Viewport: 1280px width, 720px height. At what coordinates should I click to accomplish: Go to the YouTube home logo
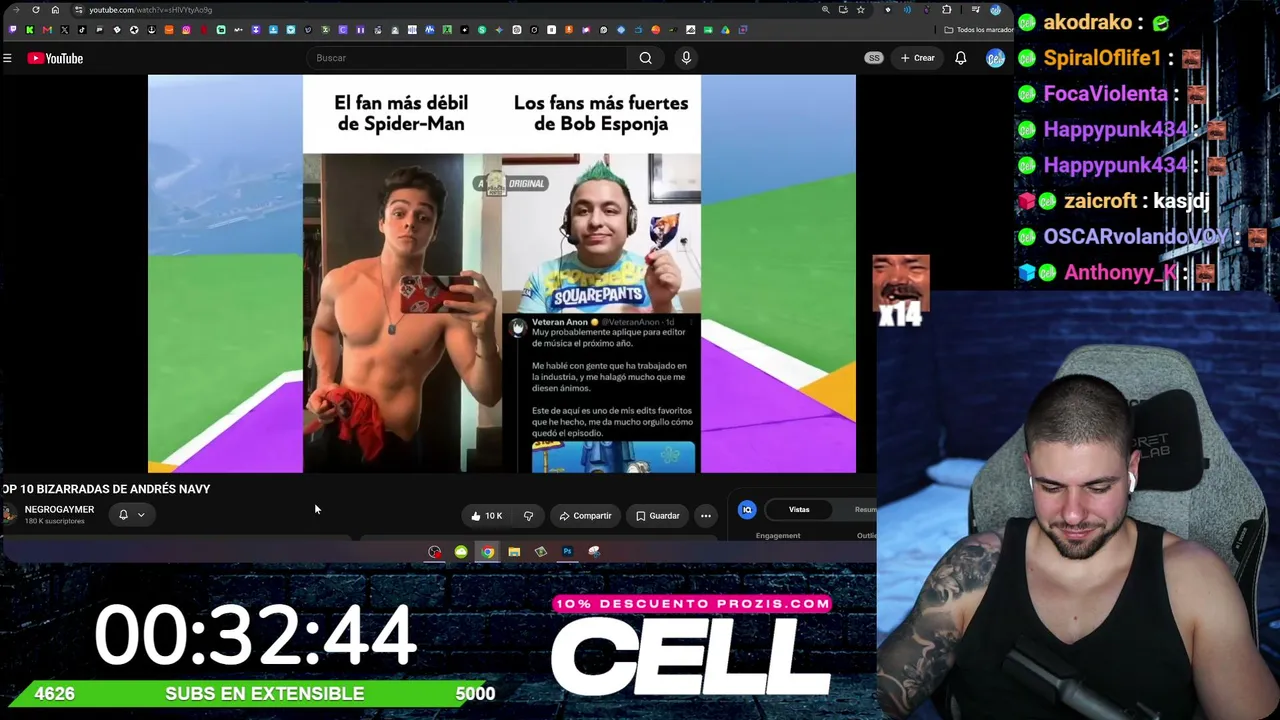point(56,58)
